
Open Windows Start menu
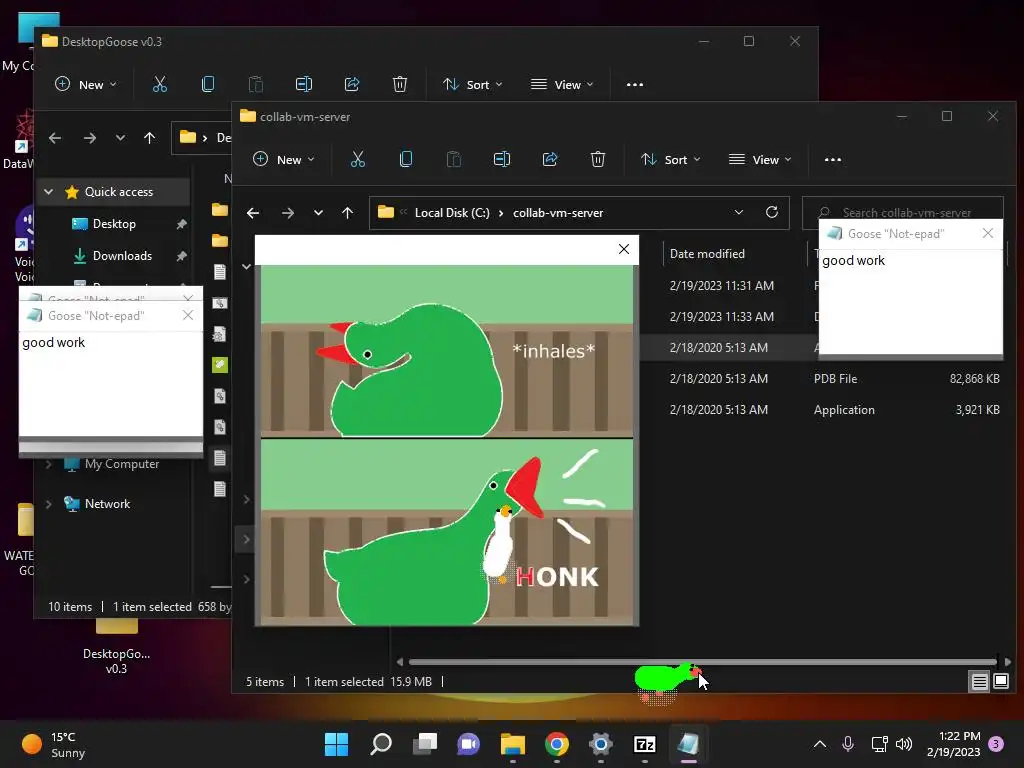coord(336,744)
